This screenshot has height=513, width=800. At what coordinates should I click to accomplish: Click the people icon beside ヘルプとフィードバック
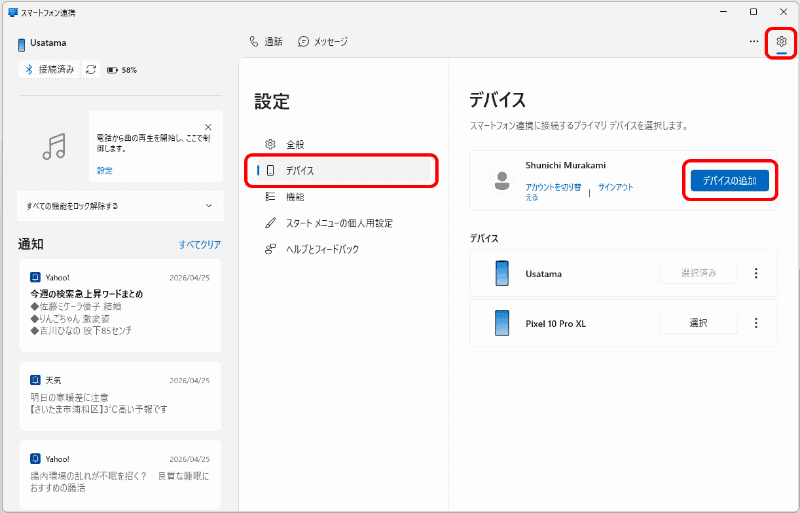(x=270, y=249)
